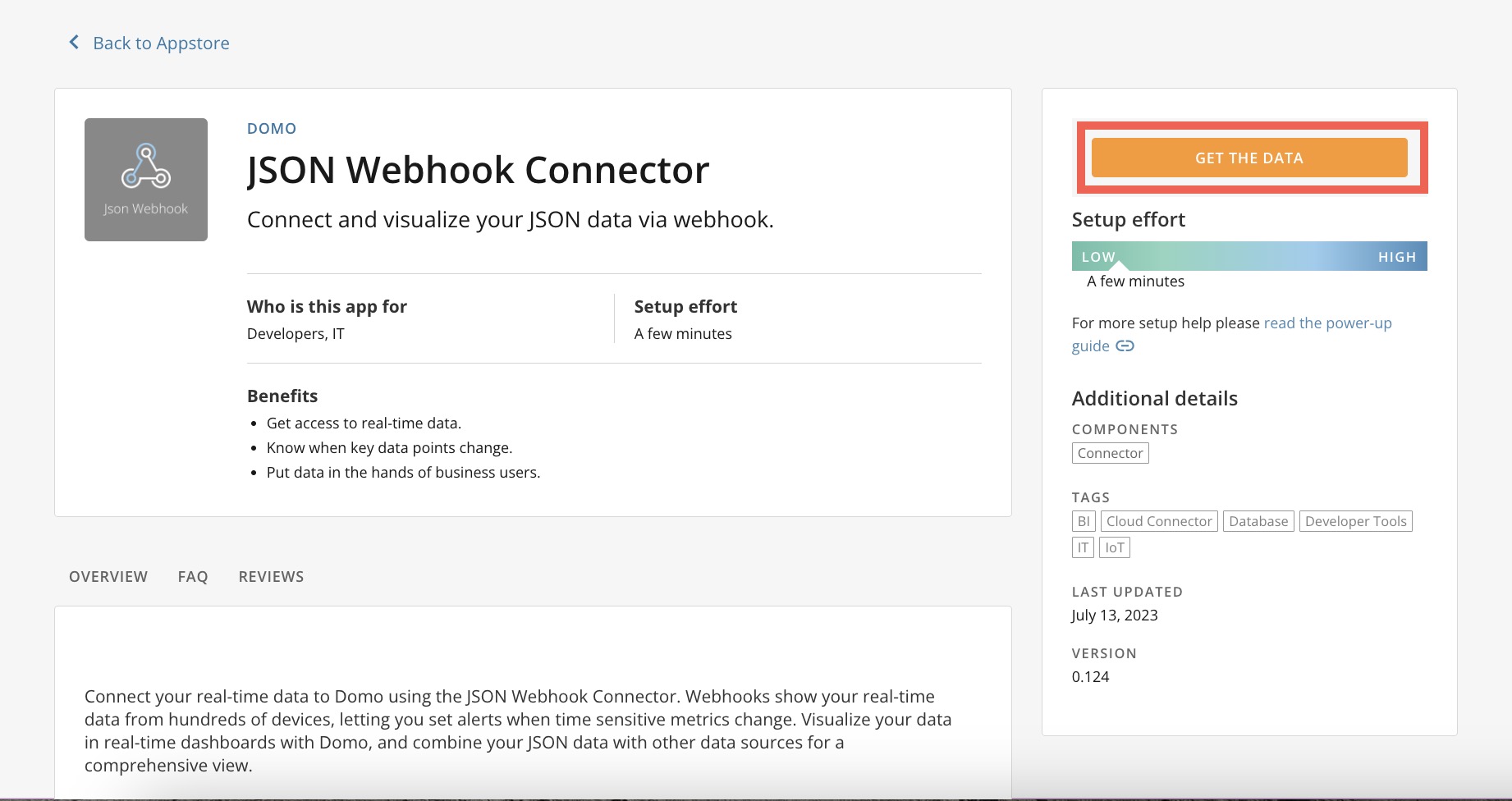Click the setup effort indicator marker
This screenshot has width=1512, height=801.
1120,268
